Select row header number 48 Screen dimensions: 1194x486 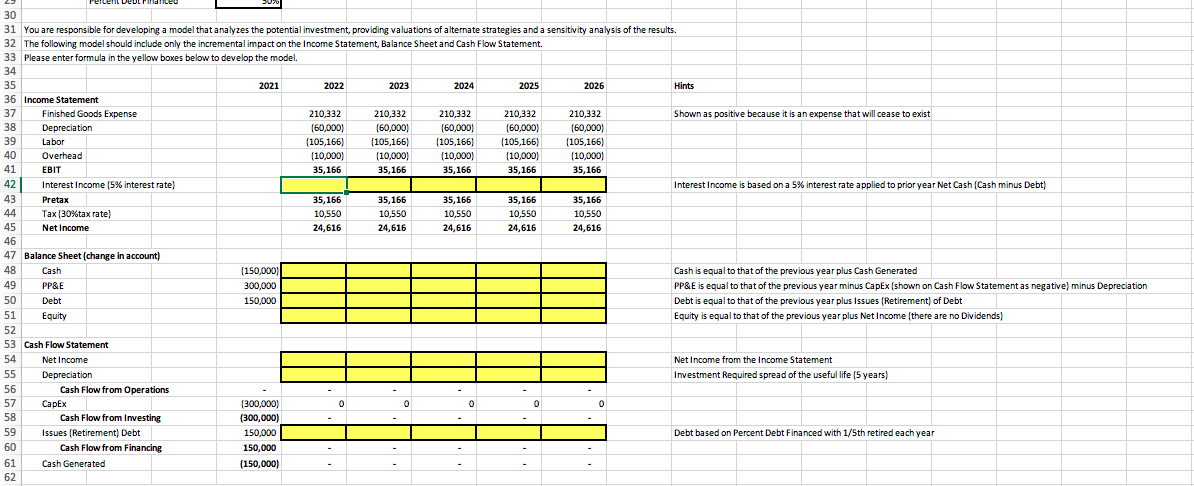(x=11, y=270)
